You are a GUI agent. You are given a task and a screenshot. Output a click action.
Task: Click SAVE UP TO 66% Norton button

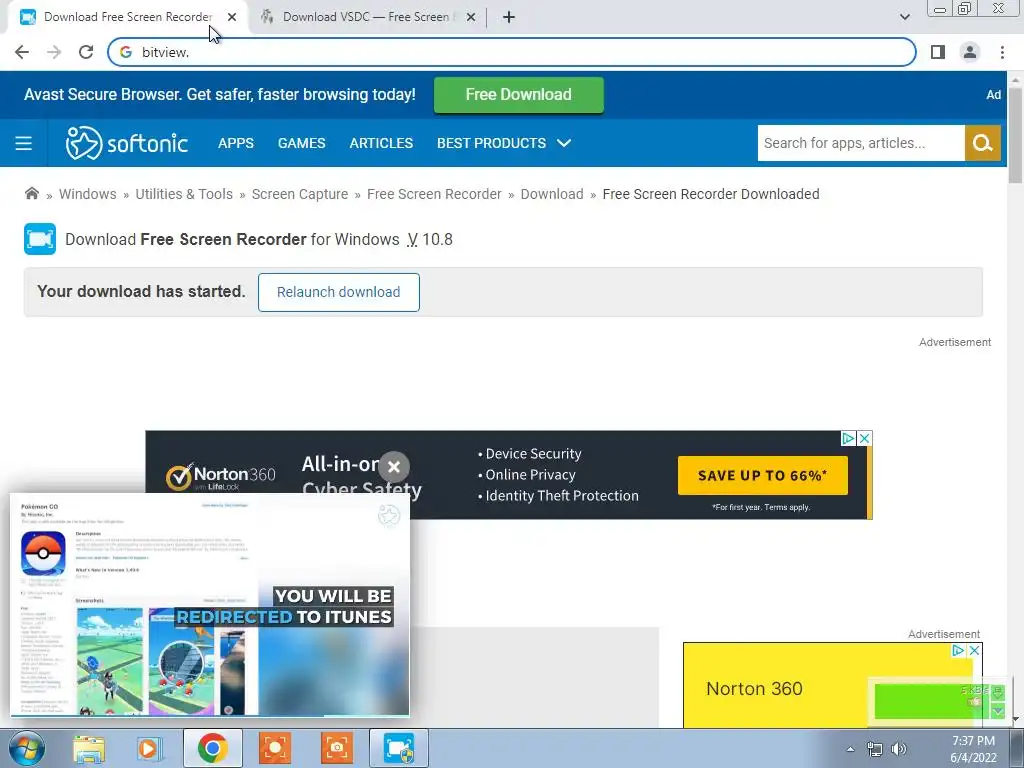point(762,475)
